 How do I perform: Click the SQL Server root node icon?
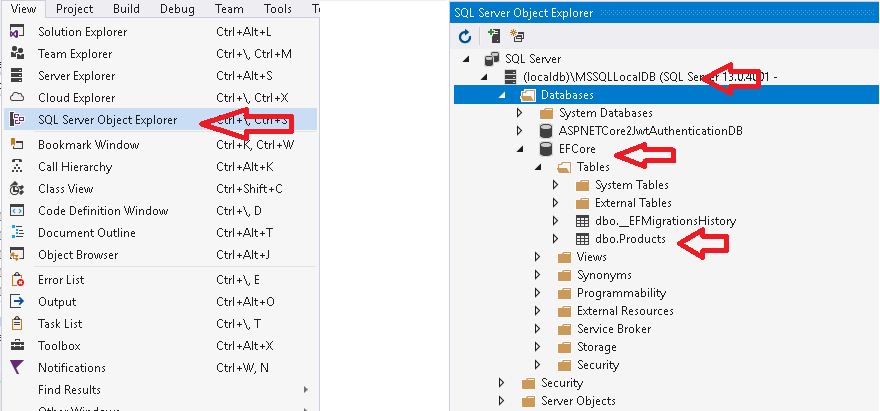(492, 59)
